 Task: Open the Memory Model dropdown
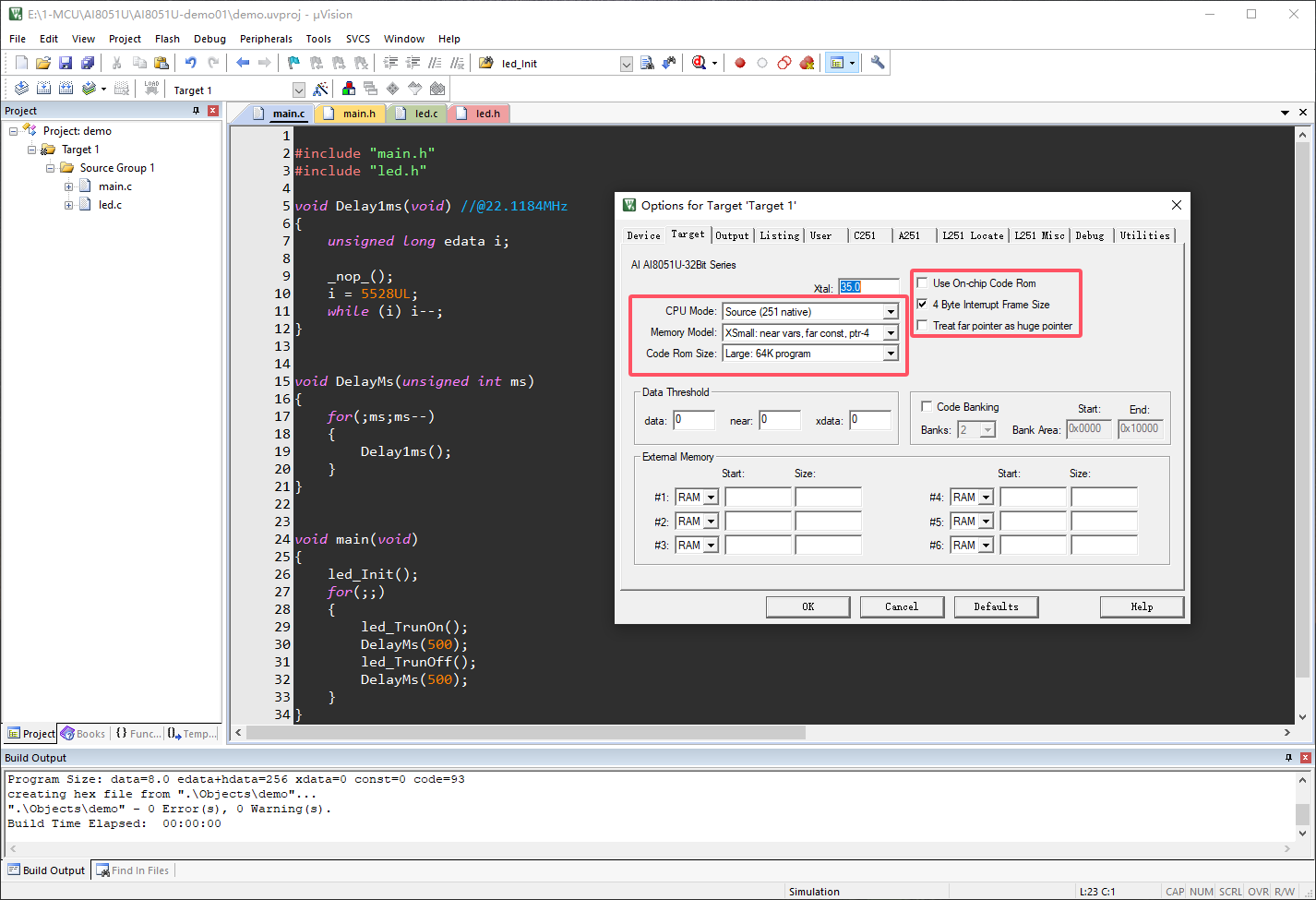coord(891,333)
